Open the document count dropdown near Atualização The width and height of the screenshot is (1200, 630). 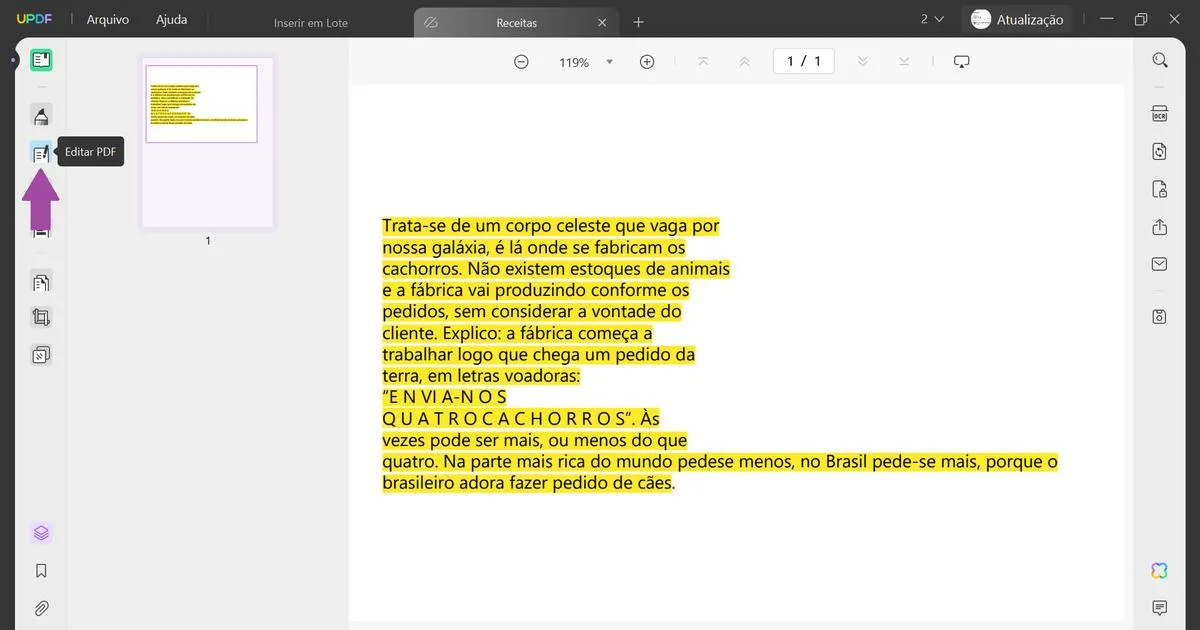pyautogui.click(x=931, y=18)
